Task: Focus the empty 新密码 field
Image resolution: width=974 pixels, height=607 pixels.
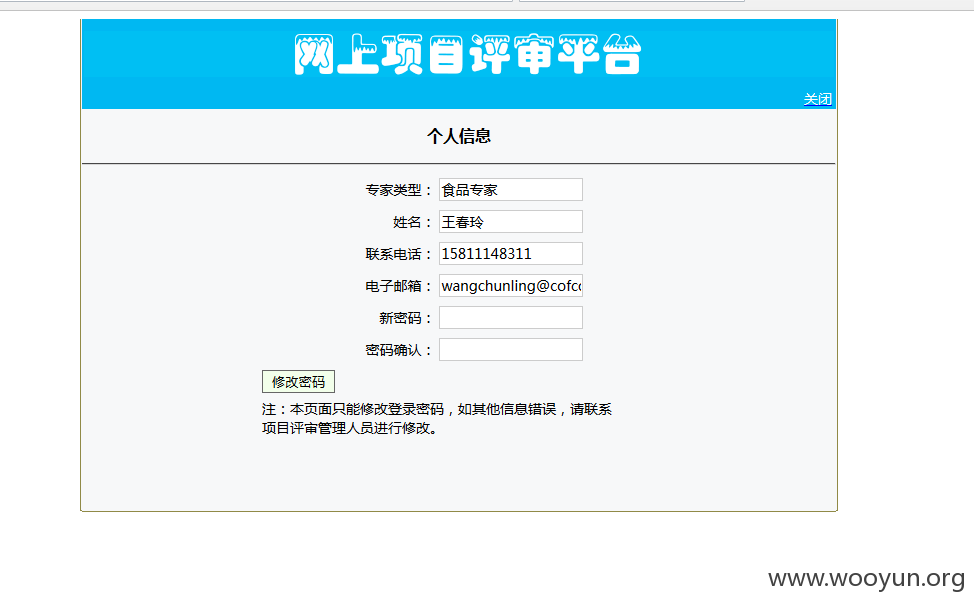Action: [x=511, y=317]
